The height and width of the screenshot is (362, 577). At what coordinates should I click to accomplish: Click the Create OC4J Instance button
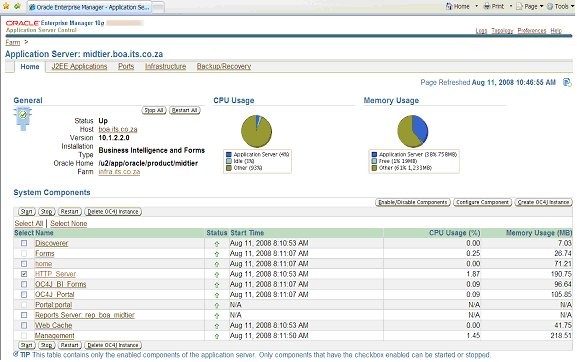pos(543,202)
